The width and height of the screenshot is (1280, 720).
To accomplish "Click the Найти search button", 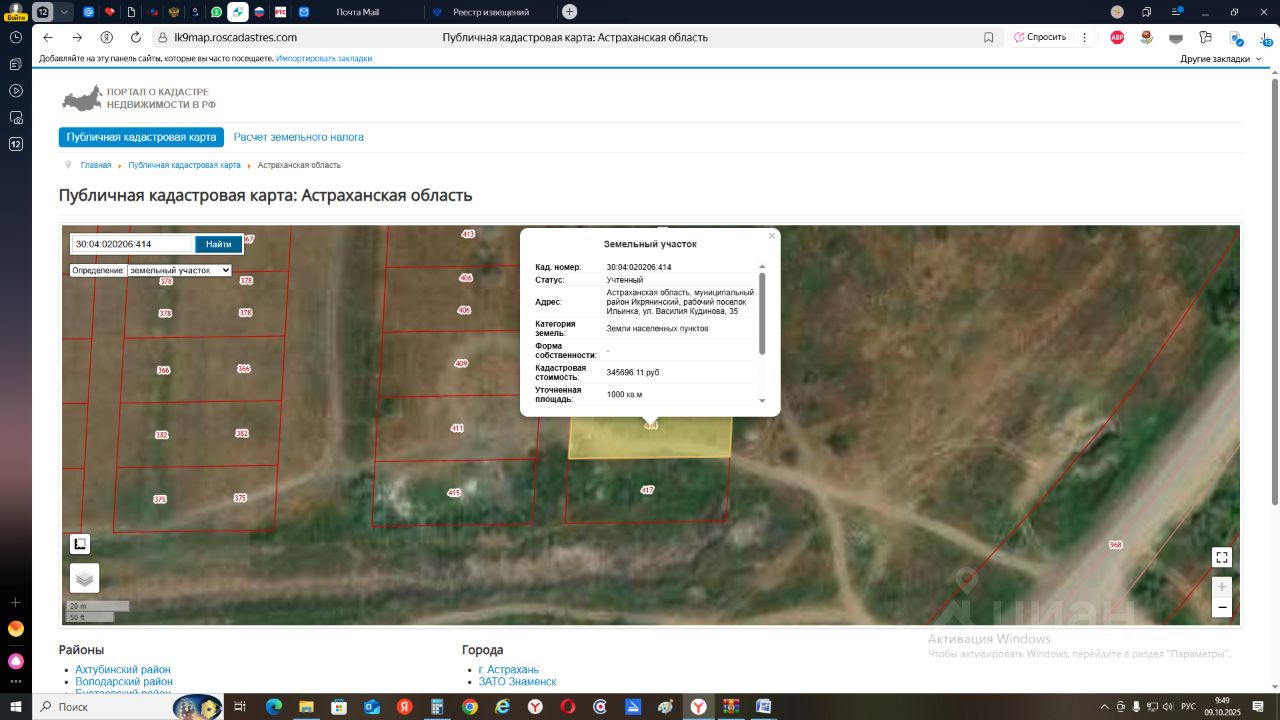I will [x=219, y=244].
